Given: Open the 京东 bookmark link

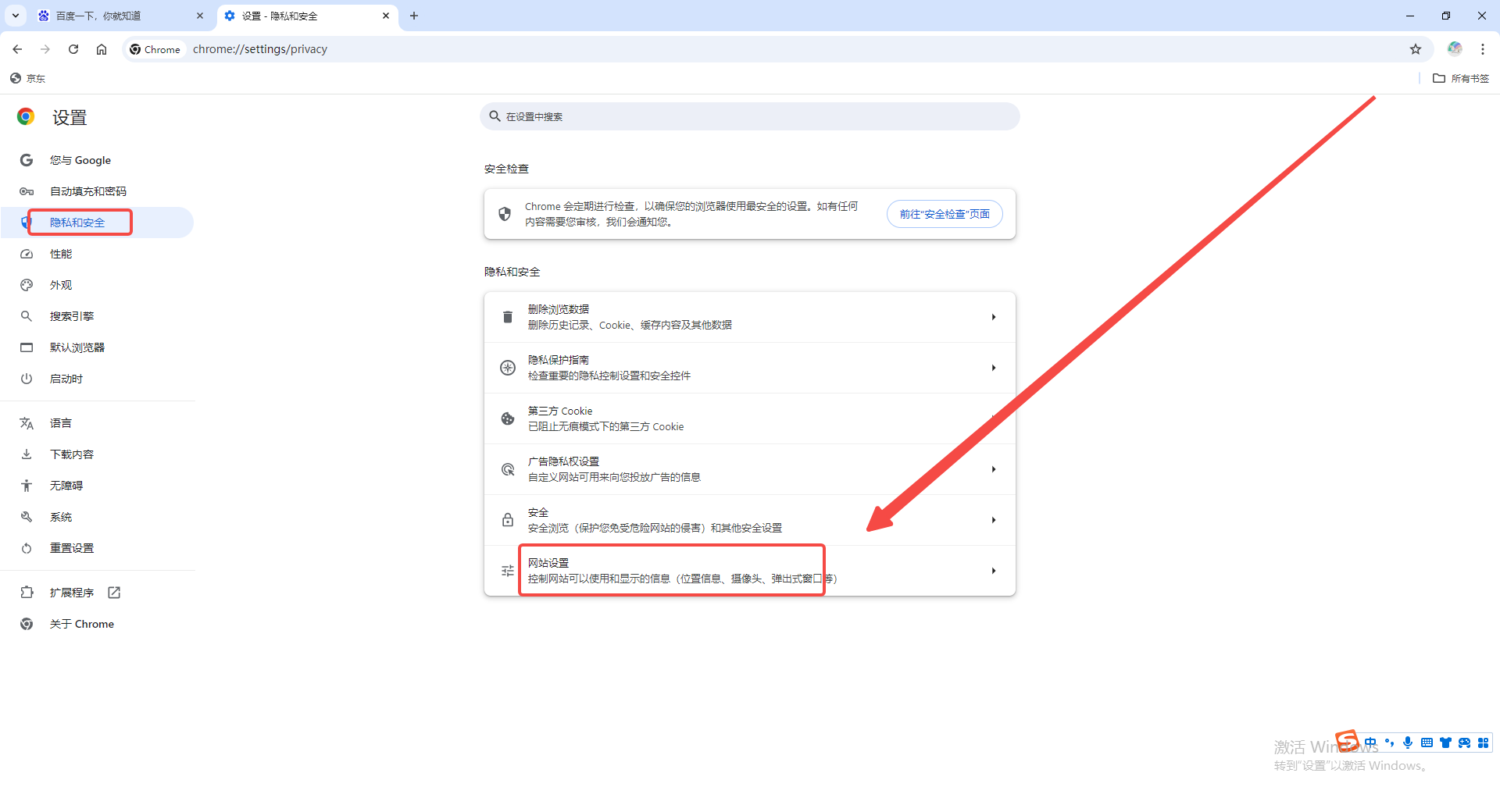Looking at the screenshot, I should (27, 78).
